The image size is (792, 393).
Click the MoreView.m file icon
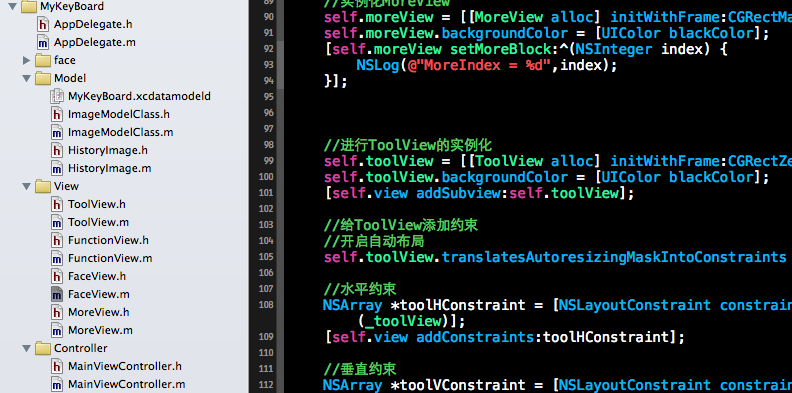point(57,330)
